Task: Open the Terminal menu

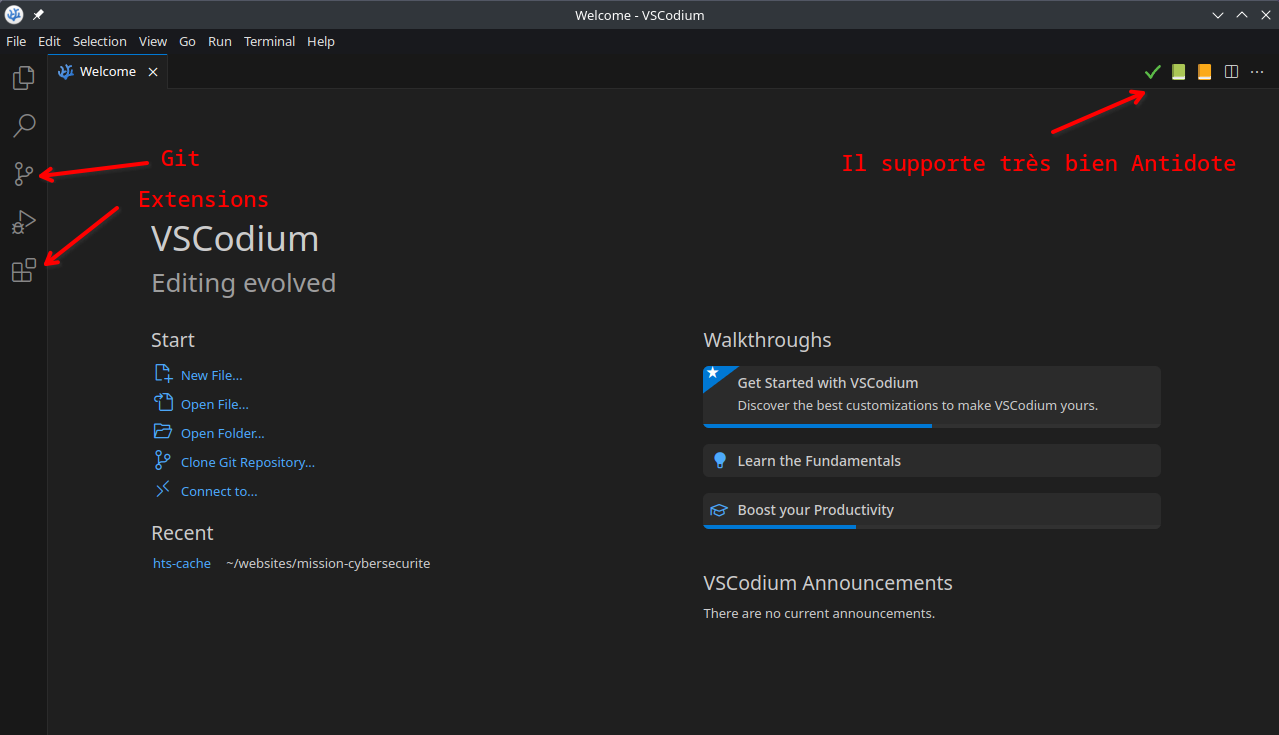Action: click(x=268, y=41)
